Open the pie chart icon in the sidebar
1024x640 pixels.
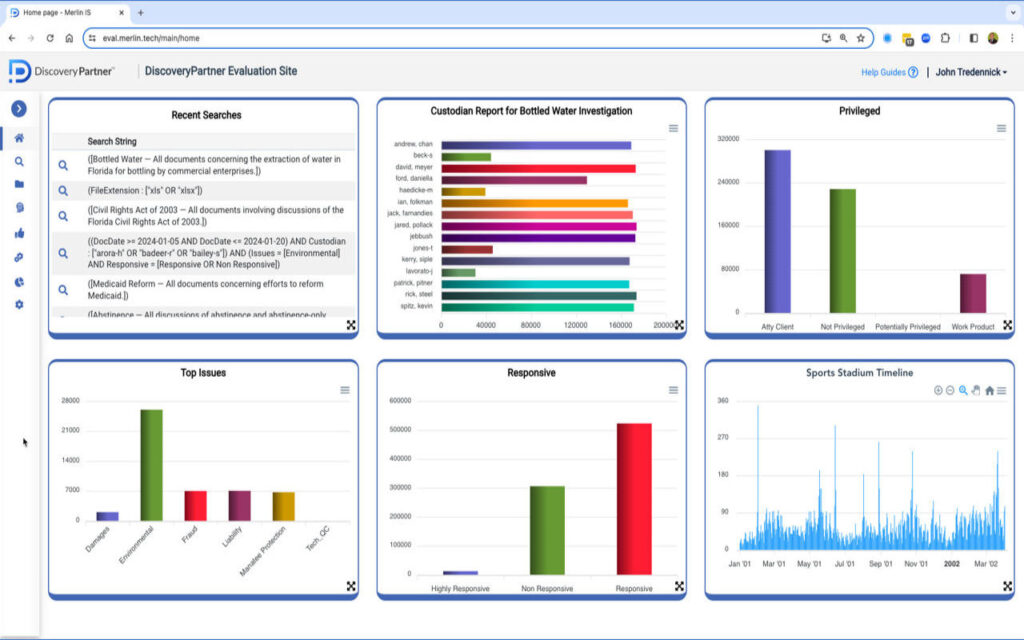tap(18, 282)
